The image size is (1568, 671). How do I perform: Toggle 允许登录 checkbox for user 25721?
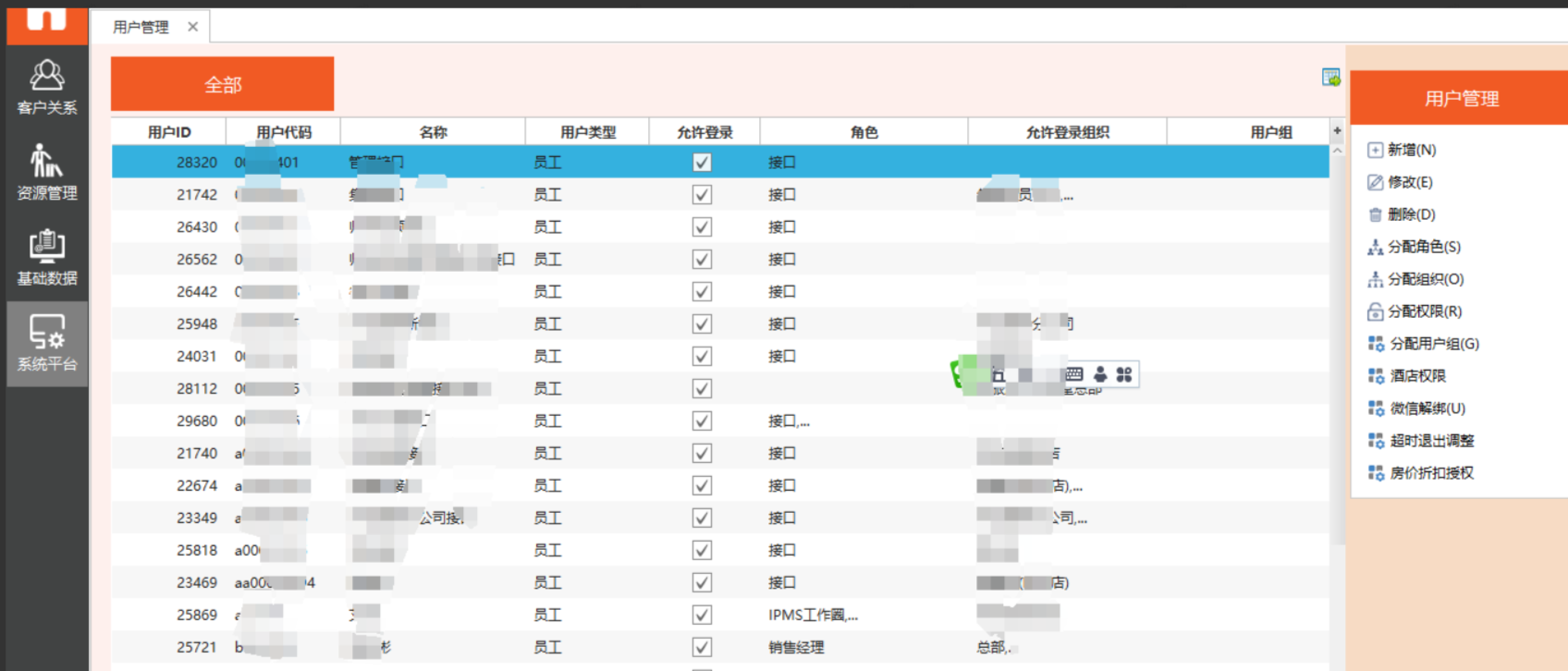[702, 648]
